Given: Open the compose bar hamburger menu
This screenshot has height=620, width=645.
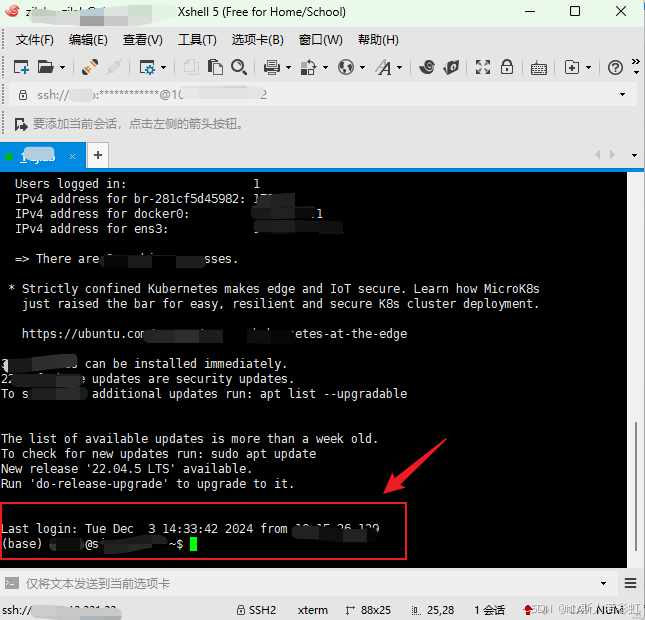Looking at the screenshot, I should pyautogui.click(x=630, y=583).
